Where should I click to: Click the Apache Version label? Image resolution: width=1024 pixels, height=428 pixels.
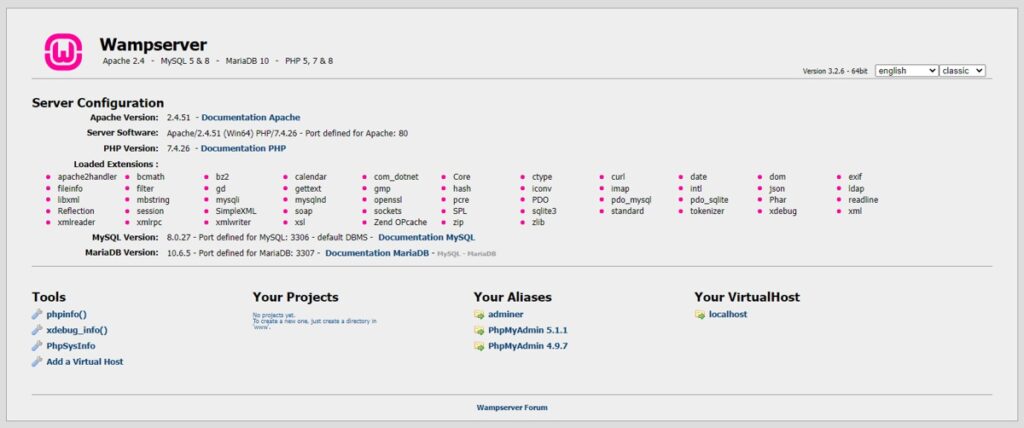pyautogui.click(x=124, y=118)
